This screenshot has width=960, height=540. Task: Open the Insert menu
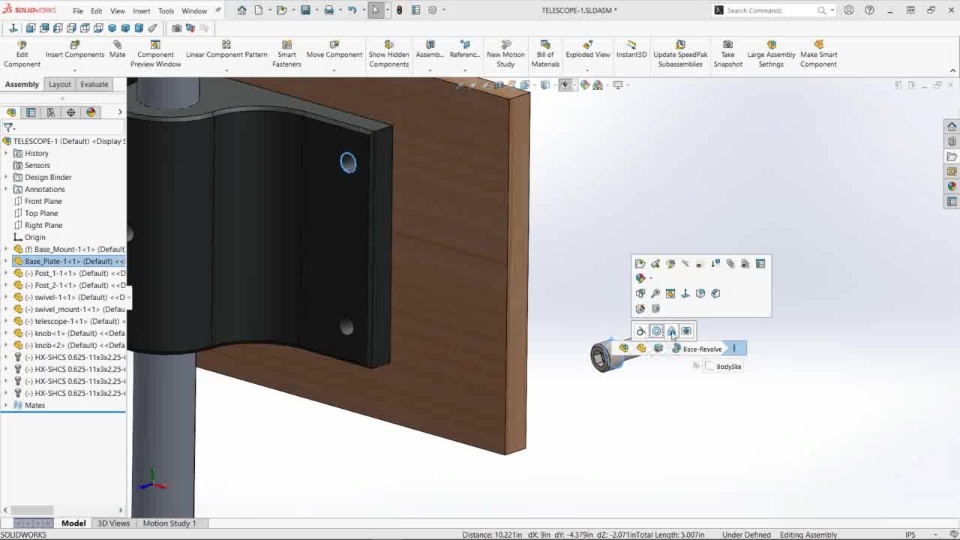click(x=141, y=11)
